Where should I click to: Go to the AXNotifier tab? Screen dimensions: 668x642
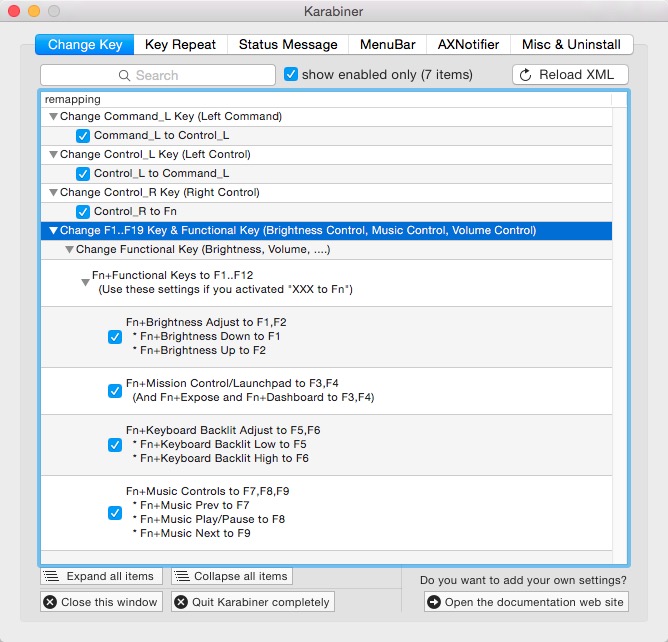(468, 44)
